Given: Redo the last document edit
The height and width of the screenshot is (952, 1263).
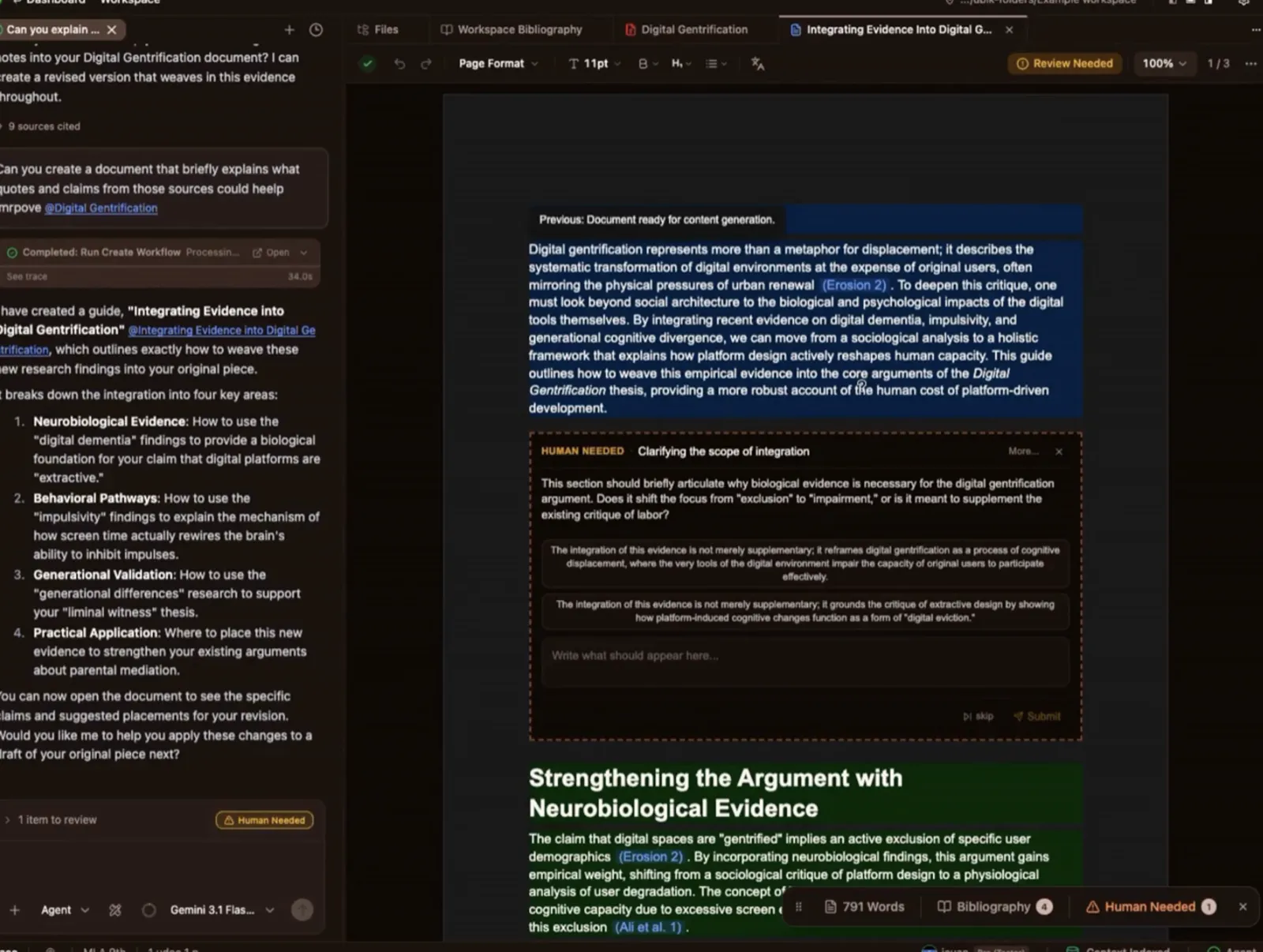Looking at the screenshot, I should 426,64.
